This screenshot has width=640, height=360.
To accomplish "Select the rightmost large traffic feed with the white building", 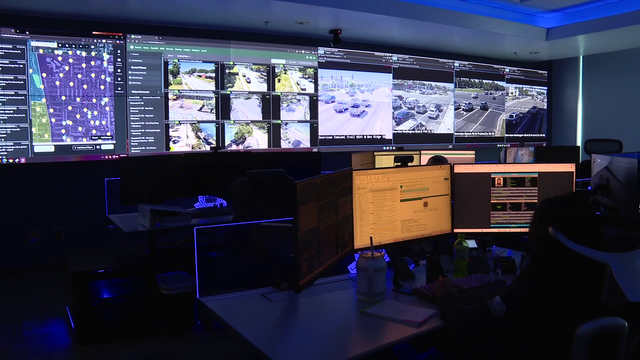I will [x=526, y=109].
